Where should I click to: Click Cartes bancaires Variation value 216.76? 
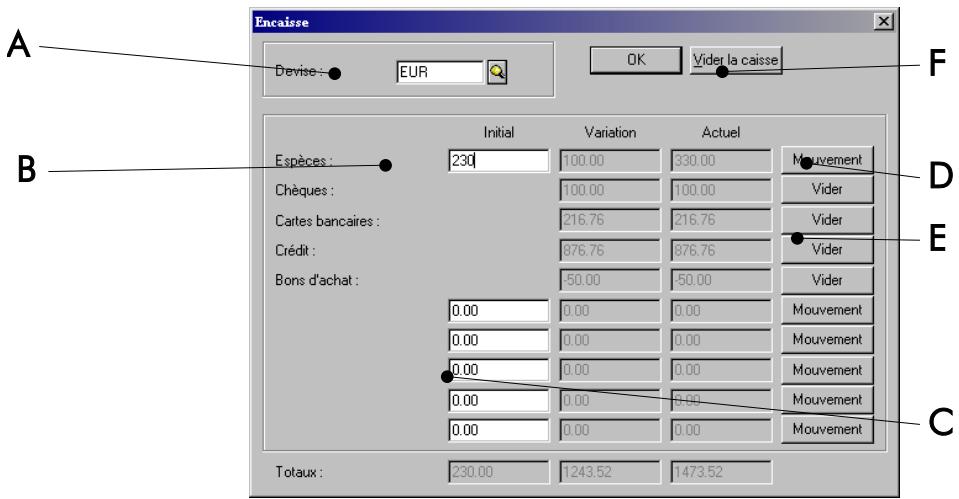click(x=610, y=220)
